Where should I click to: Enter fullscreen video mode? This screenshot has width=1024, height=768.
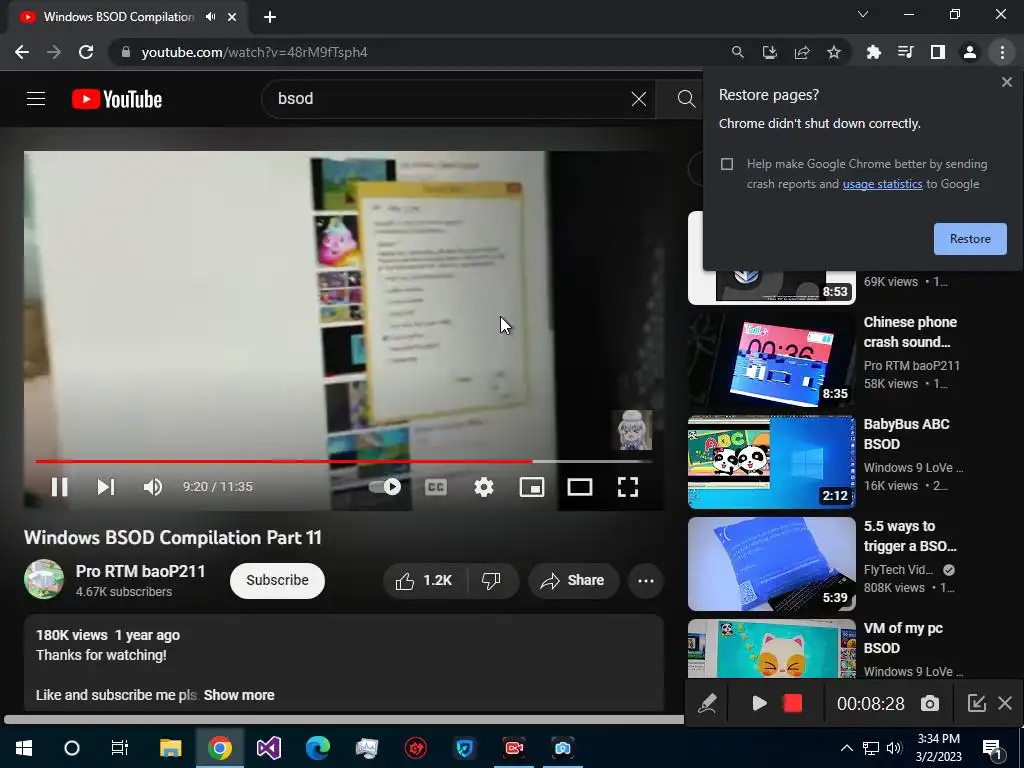pos(628,487)
